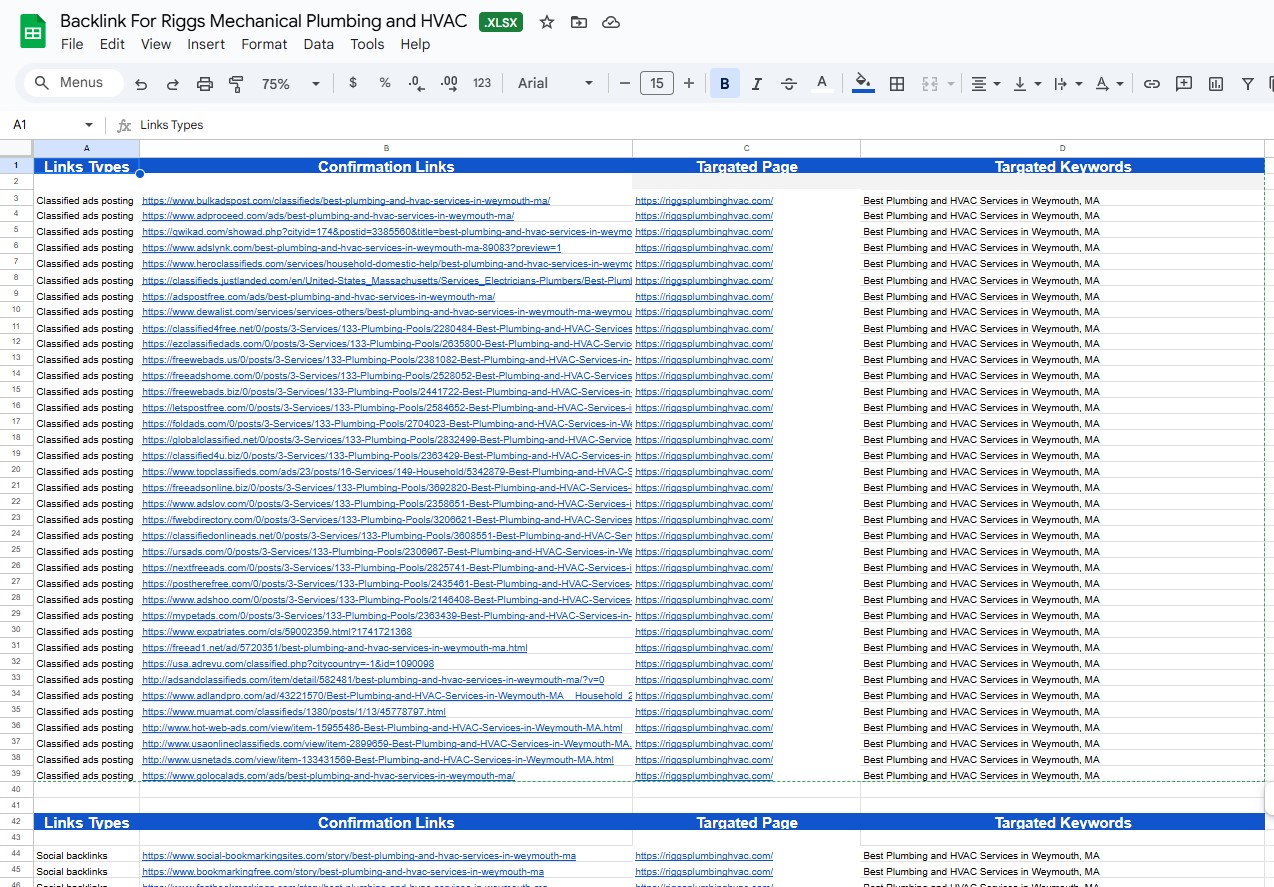
Task: Open the Insert menu
Action: [206, 44]
